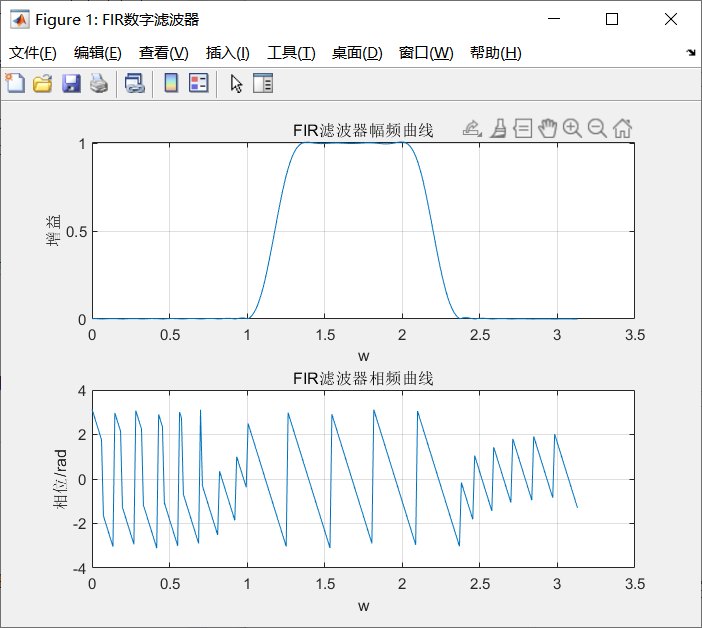Screen dimensions: 702x628
Task: Open the 文件(F) menu
Action: (33, 53)
